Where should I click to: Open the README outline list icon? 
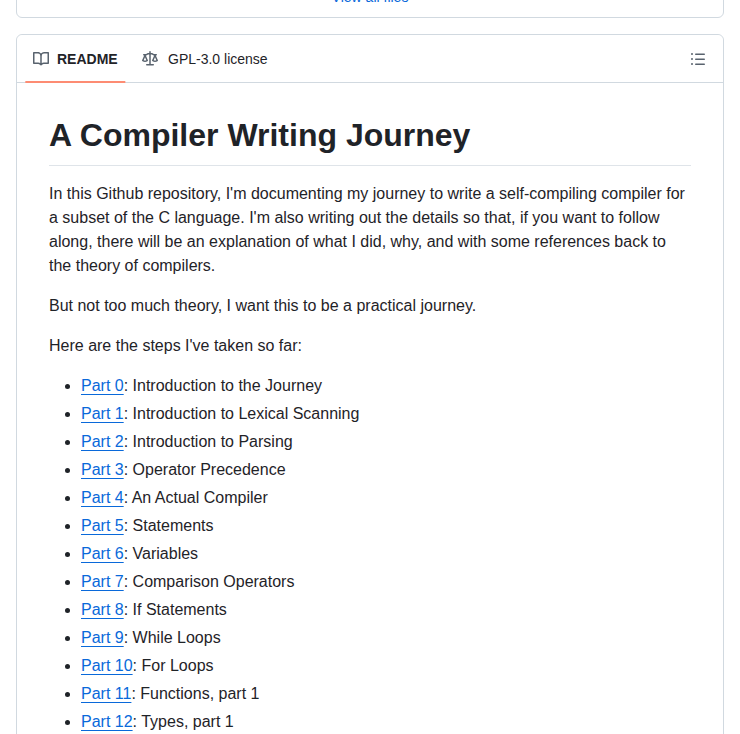(x=698, y=59)
